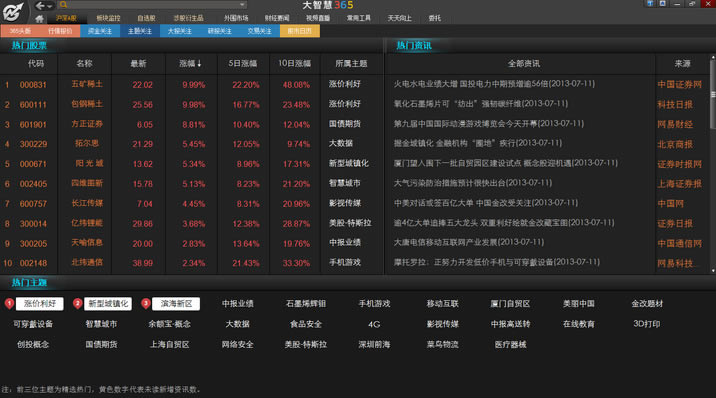Open the home page icon

click(x=39, y=19)
